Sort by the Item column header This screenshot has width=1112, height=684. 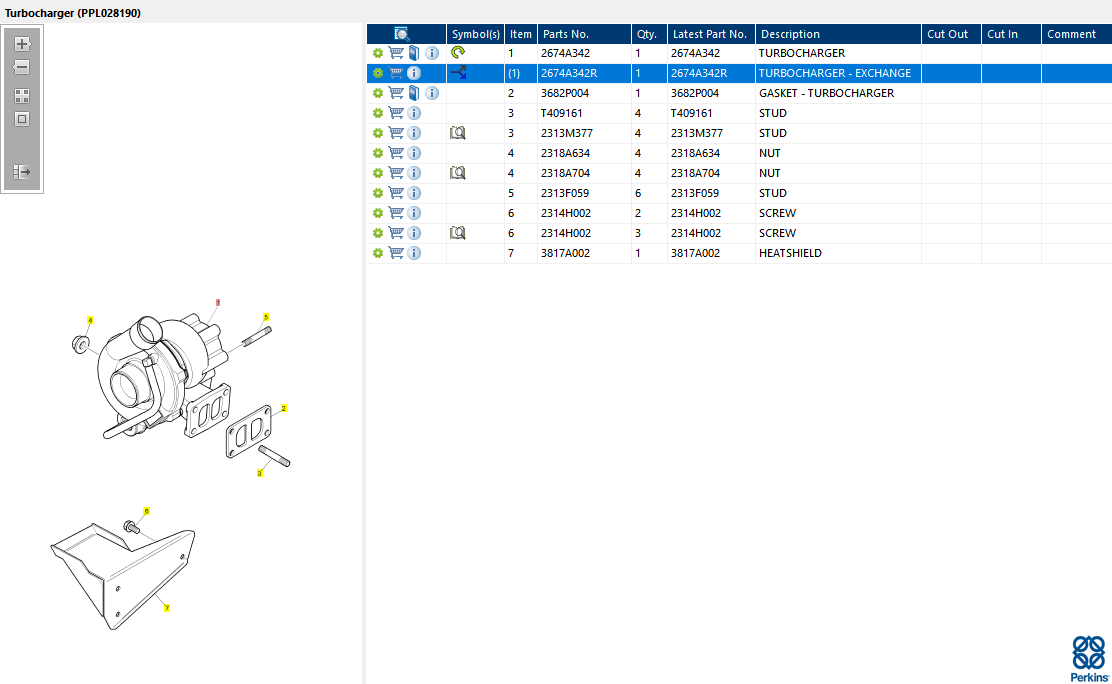(521, 34)
